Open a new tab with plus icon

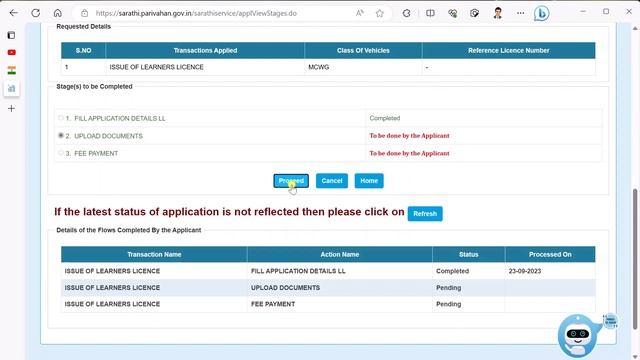coord(11,108)
